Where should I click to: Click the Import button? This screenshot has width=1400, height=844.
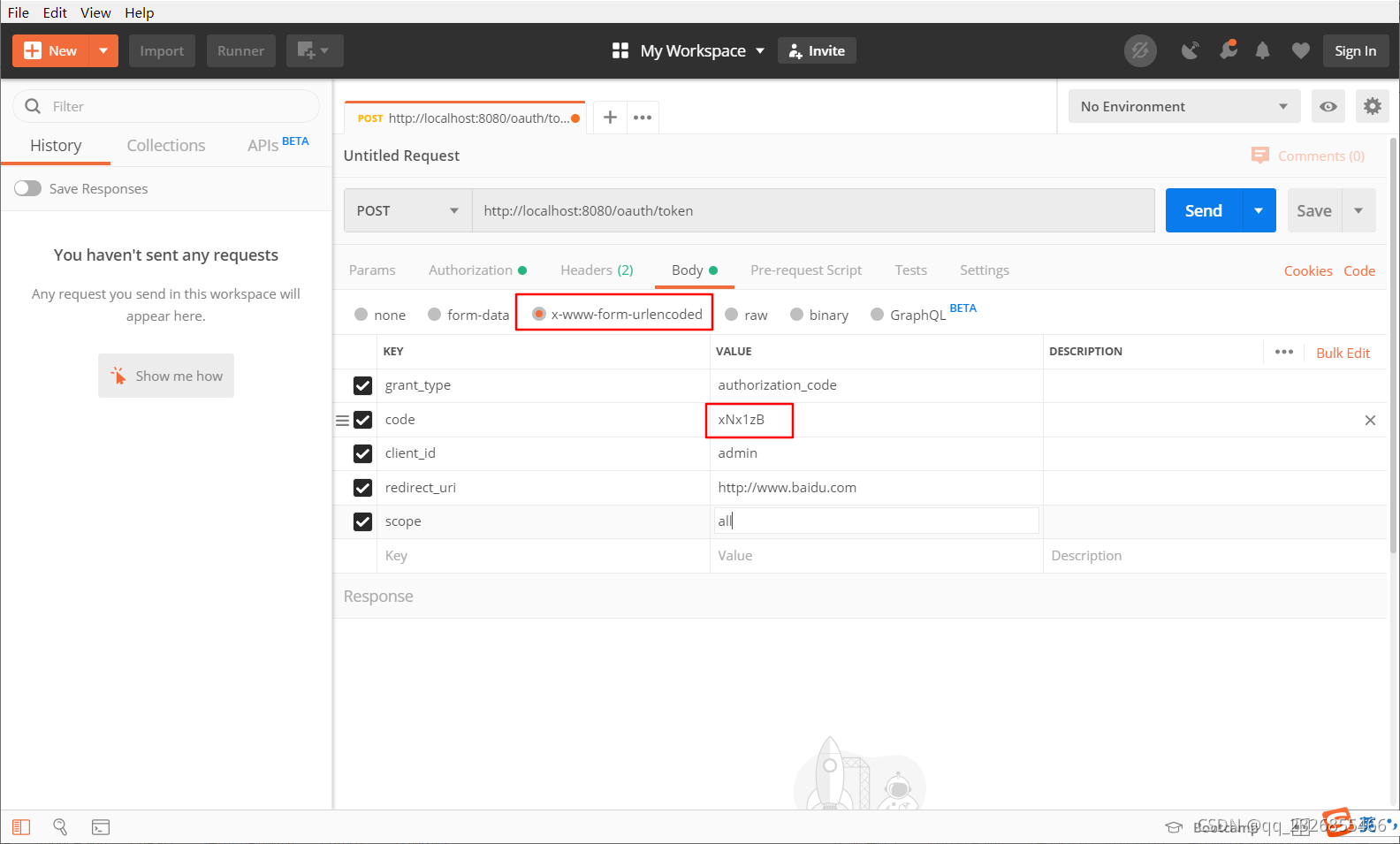[162, 51]
